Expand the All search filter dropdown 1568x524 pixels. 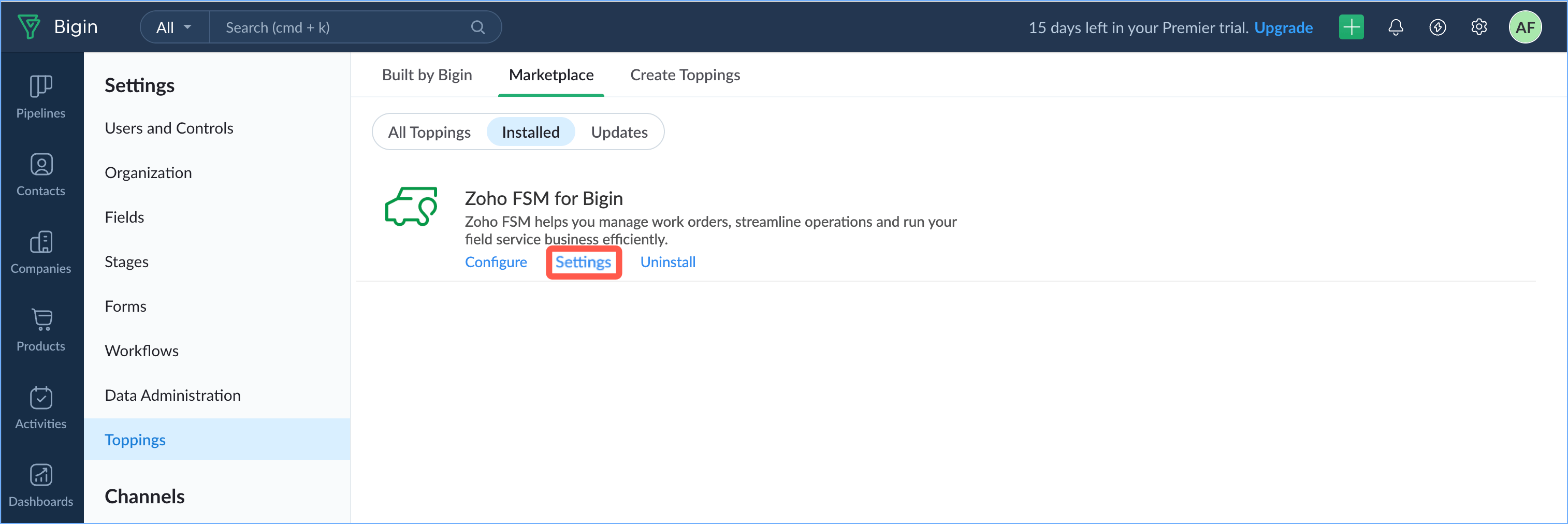point(175,27)
